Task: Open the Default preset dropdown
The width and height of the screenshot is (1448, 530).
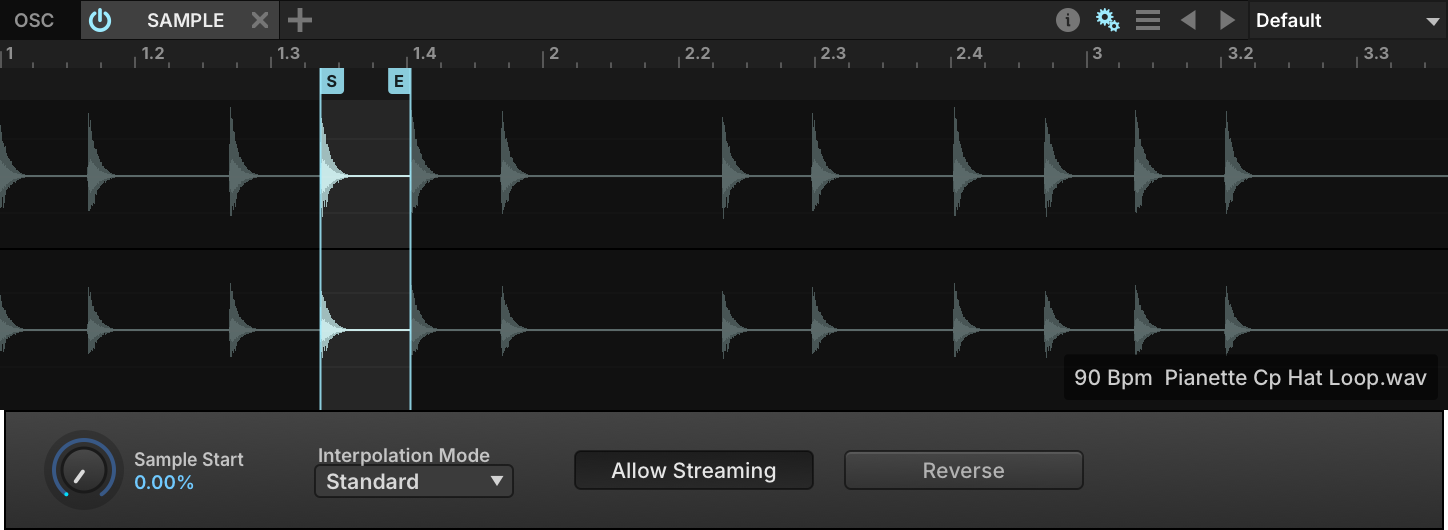Action: [x=1348, y=20]
